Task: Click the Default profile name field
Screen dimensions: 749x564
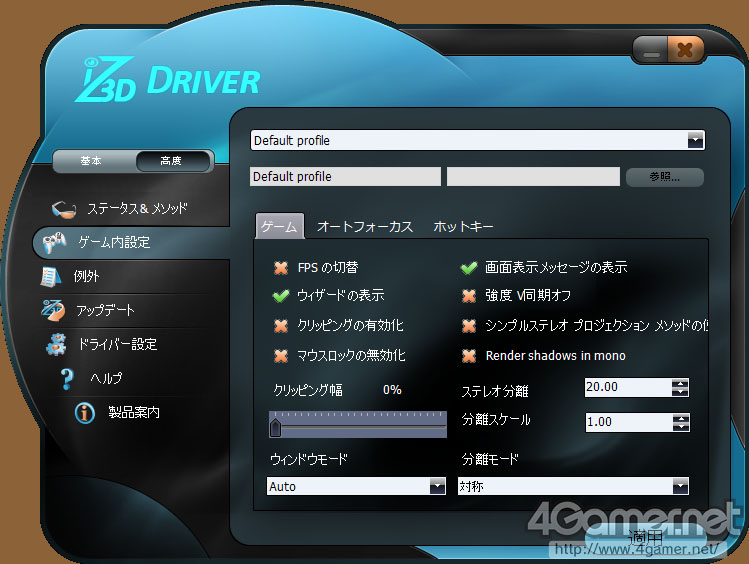Action: [345, 177]
